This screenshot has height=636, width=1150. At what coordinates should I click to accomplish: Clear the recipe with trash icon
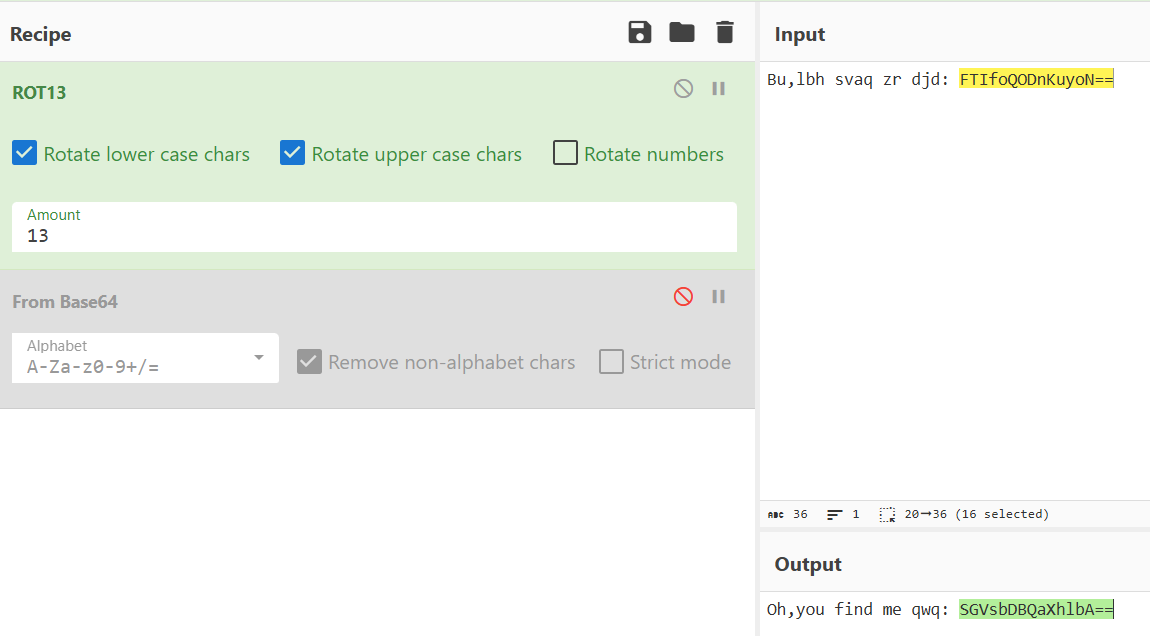click(x=725, y=33)
